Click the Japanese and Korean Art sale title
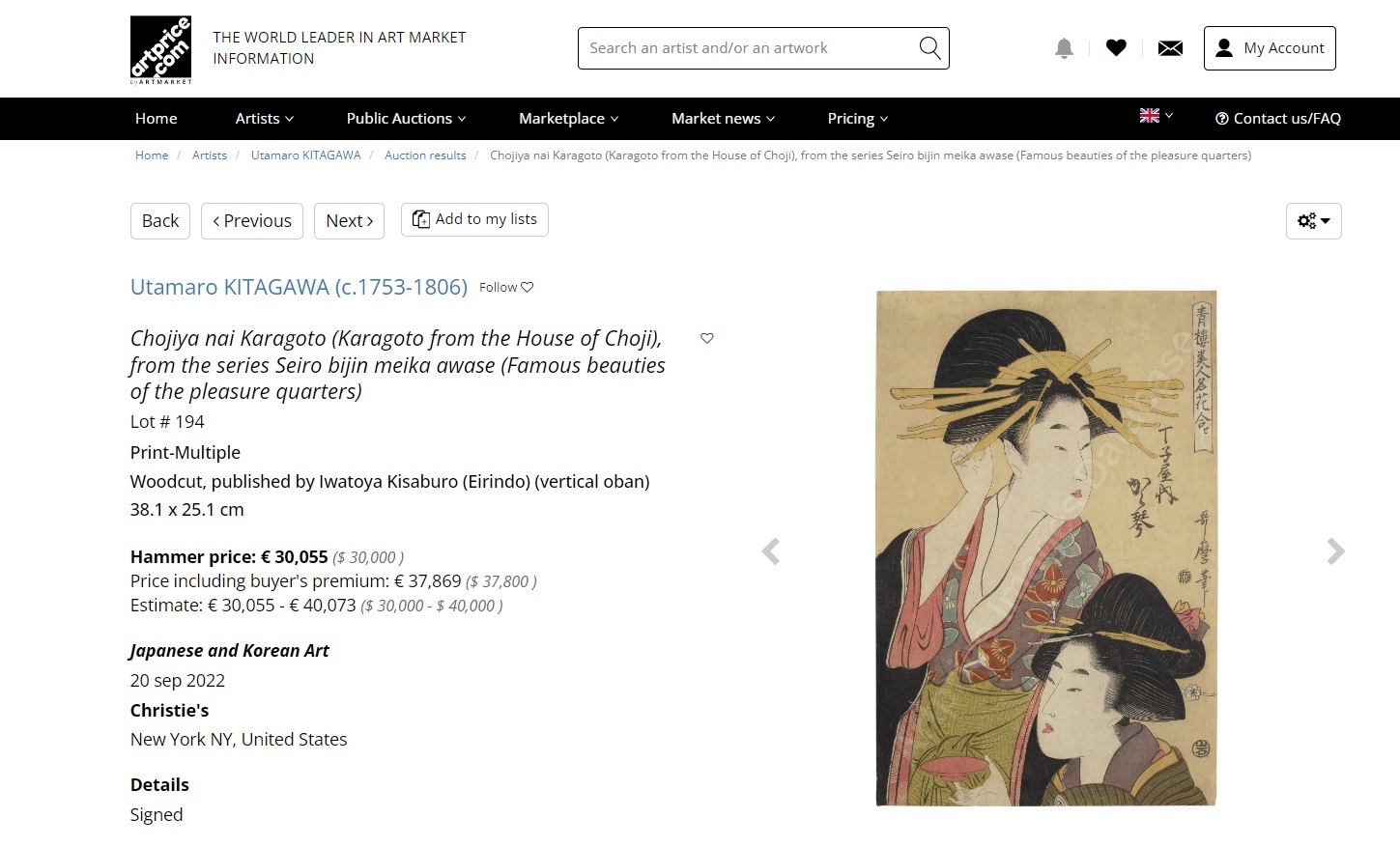Viewport: 1400px width, 847px height. coord(229,651)
